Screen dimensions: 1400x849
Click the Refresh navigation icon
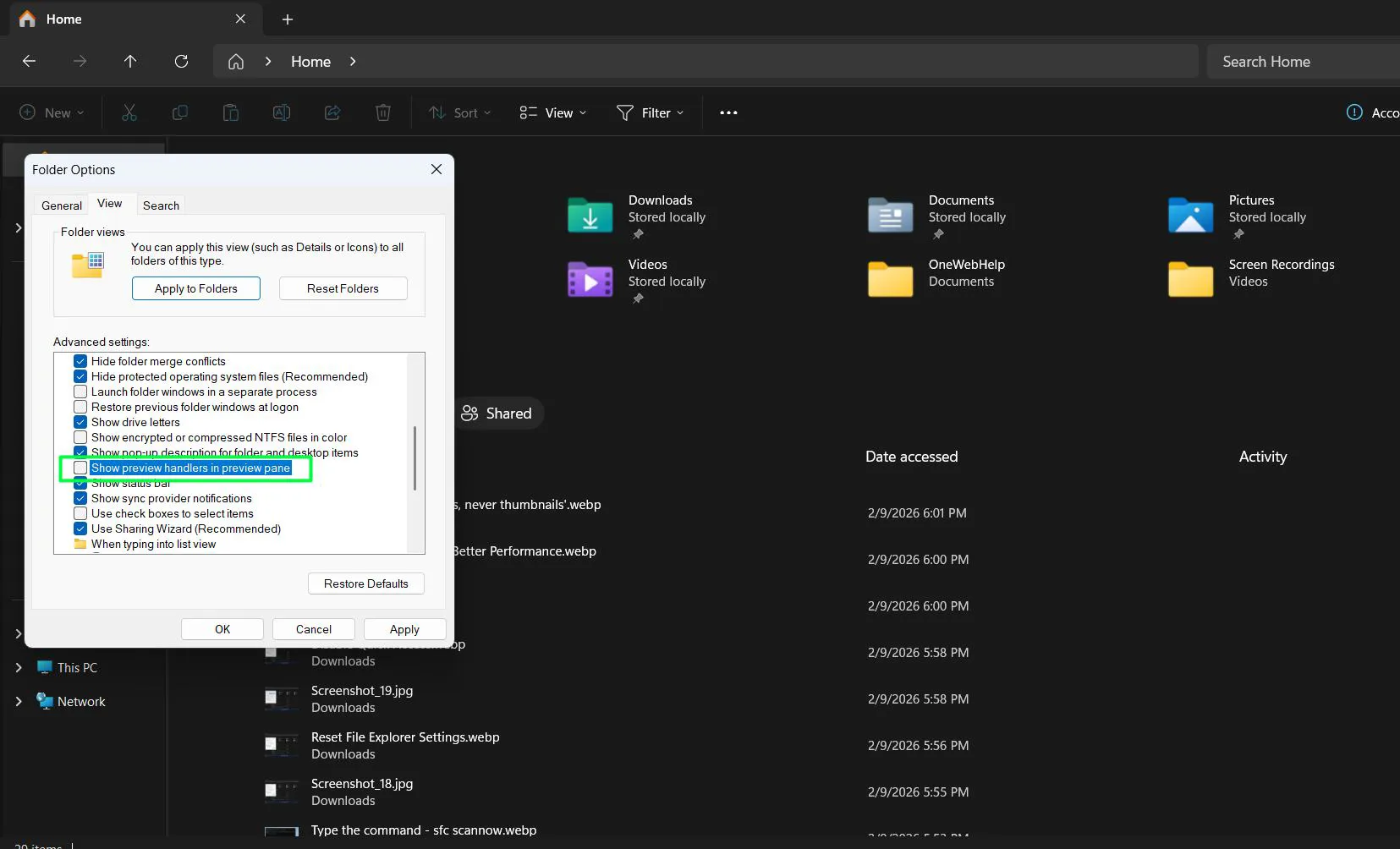pos(181,61)
